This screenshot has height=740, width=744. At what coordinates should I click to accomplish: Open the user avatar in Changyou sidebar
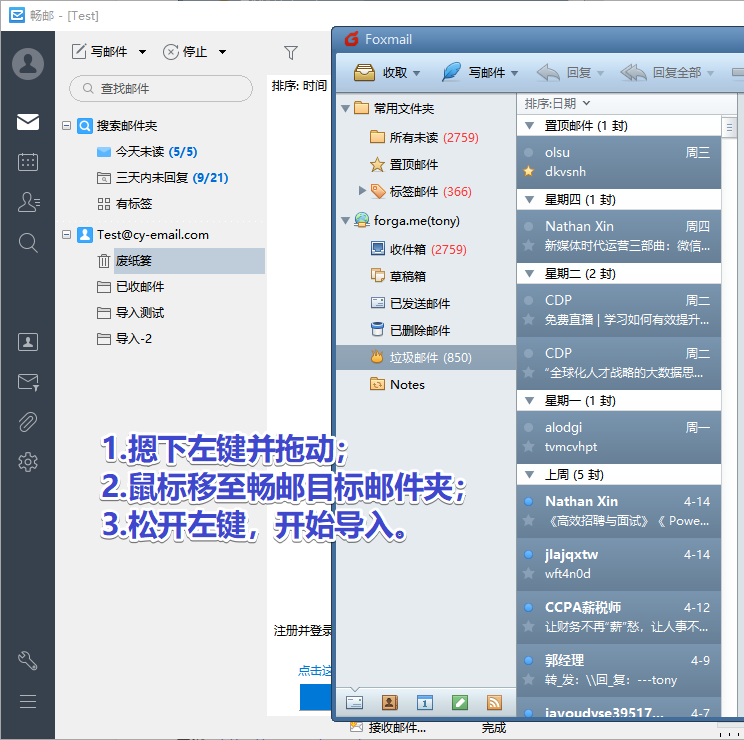click(x=28, y=64)
